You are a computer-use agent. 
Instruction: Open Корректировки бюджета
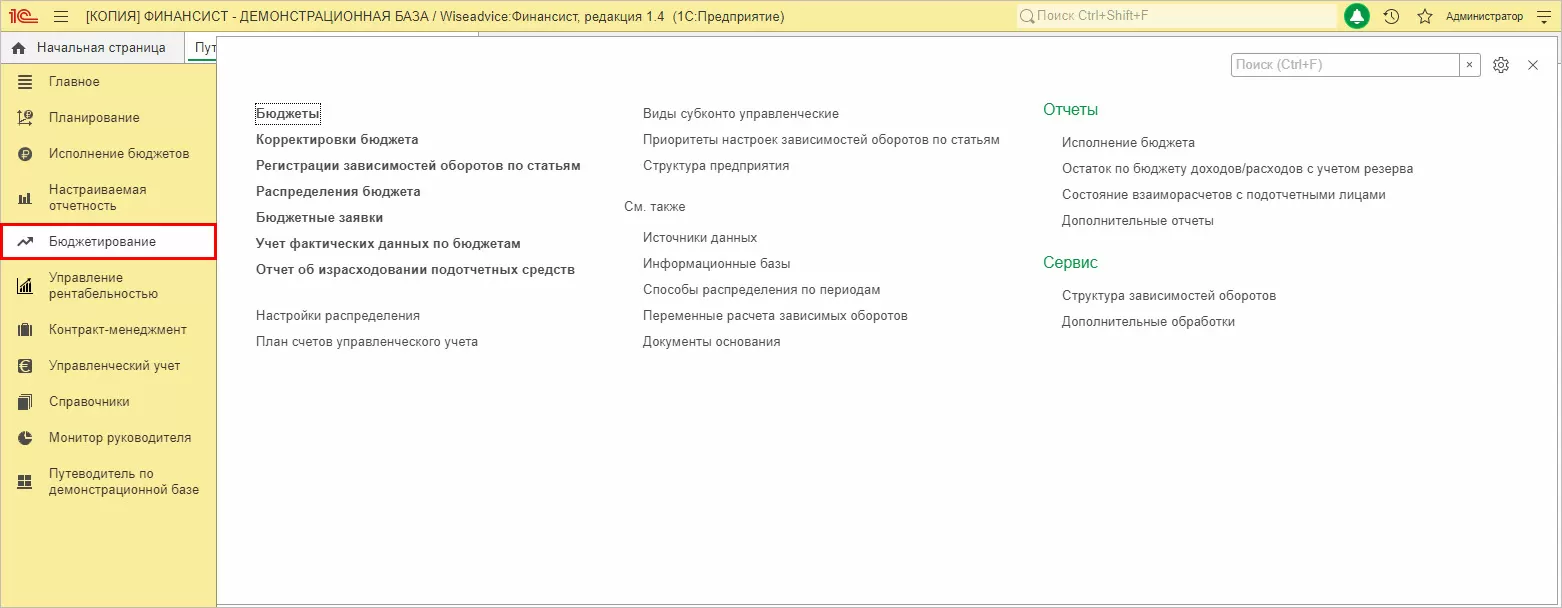tap(337, 139)
